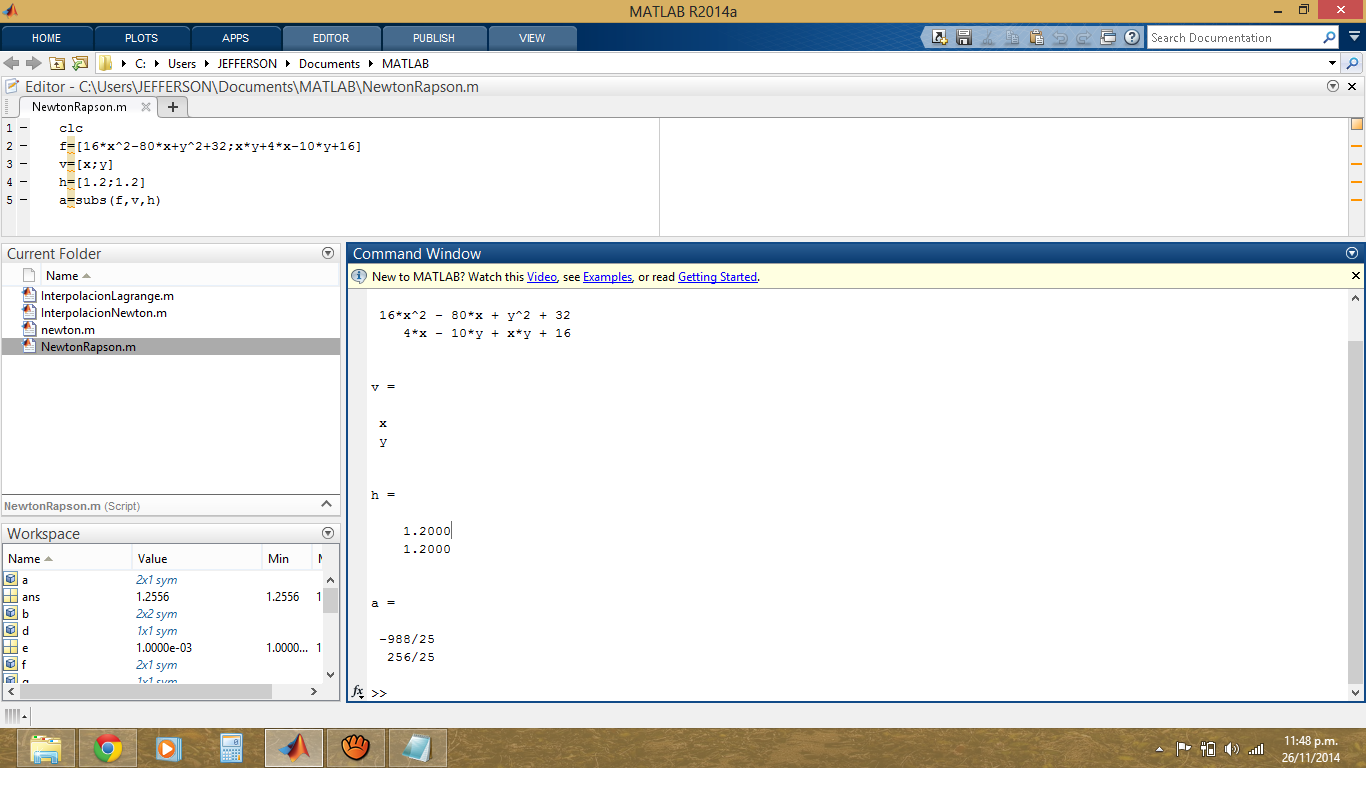Click the Search Documentation field
1366x788 pixels.
(1233, 38)
